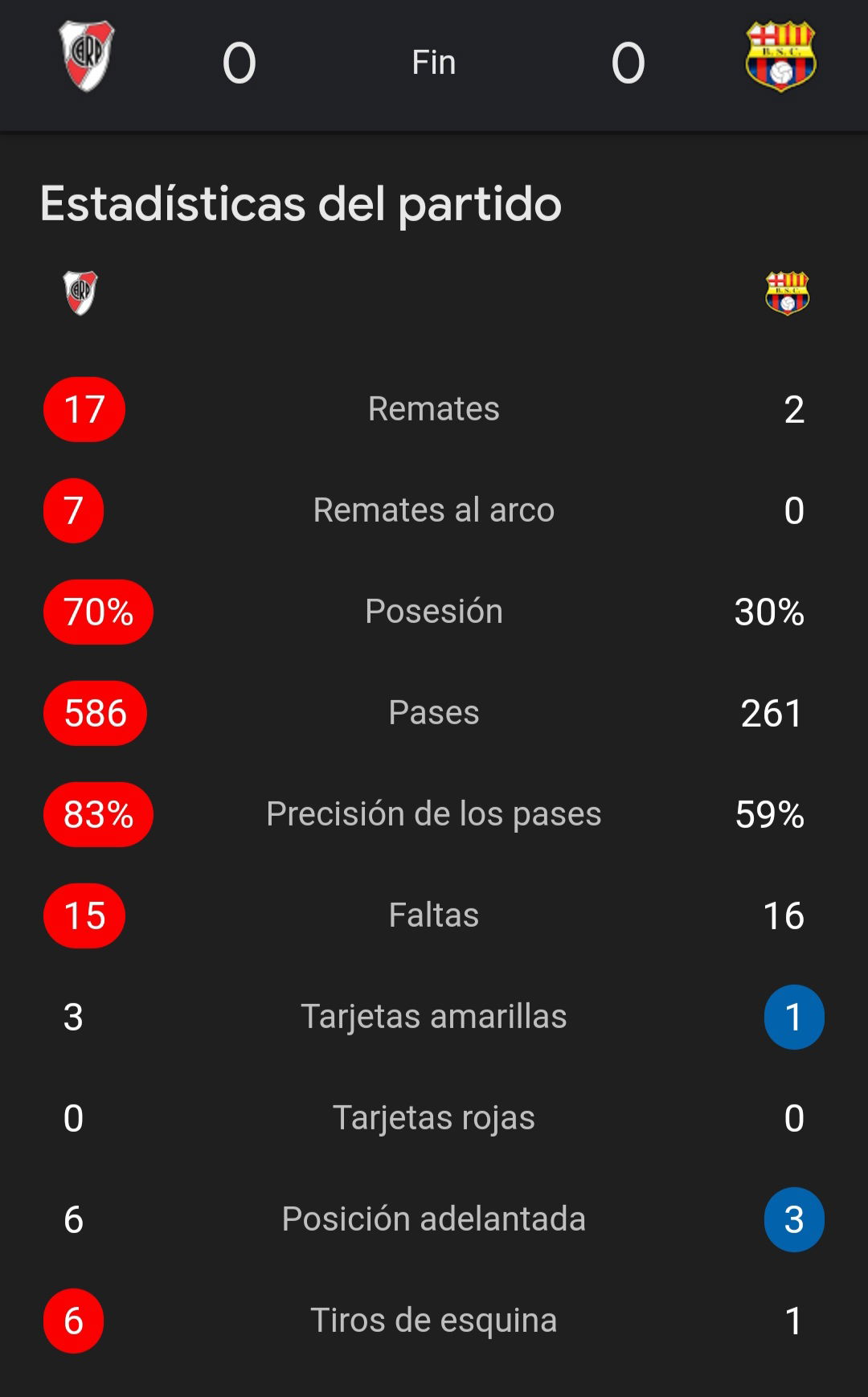Tap the 'Tarjetas amarillas' row label
Image resolution: width=868 pixels, height=1397 pixels.
(434, 1017)
